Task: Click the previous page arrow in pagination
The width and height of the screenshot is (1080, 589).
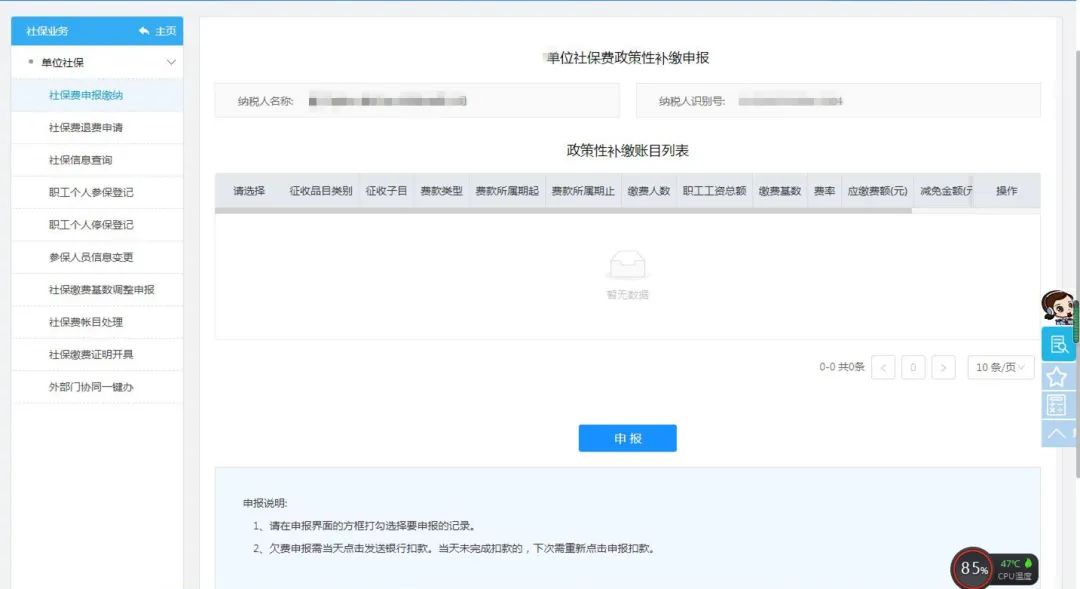Action: [883, 367]
